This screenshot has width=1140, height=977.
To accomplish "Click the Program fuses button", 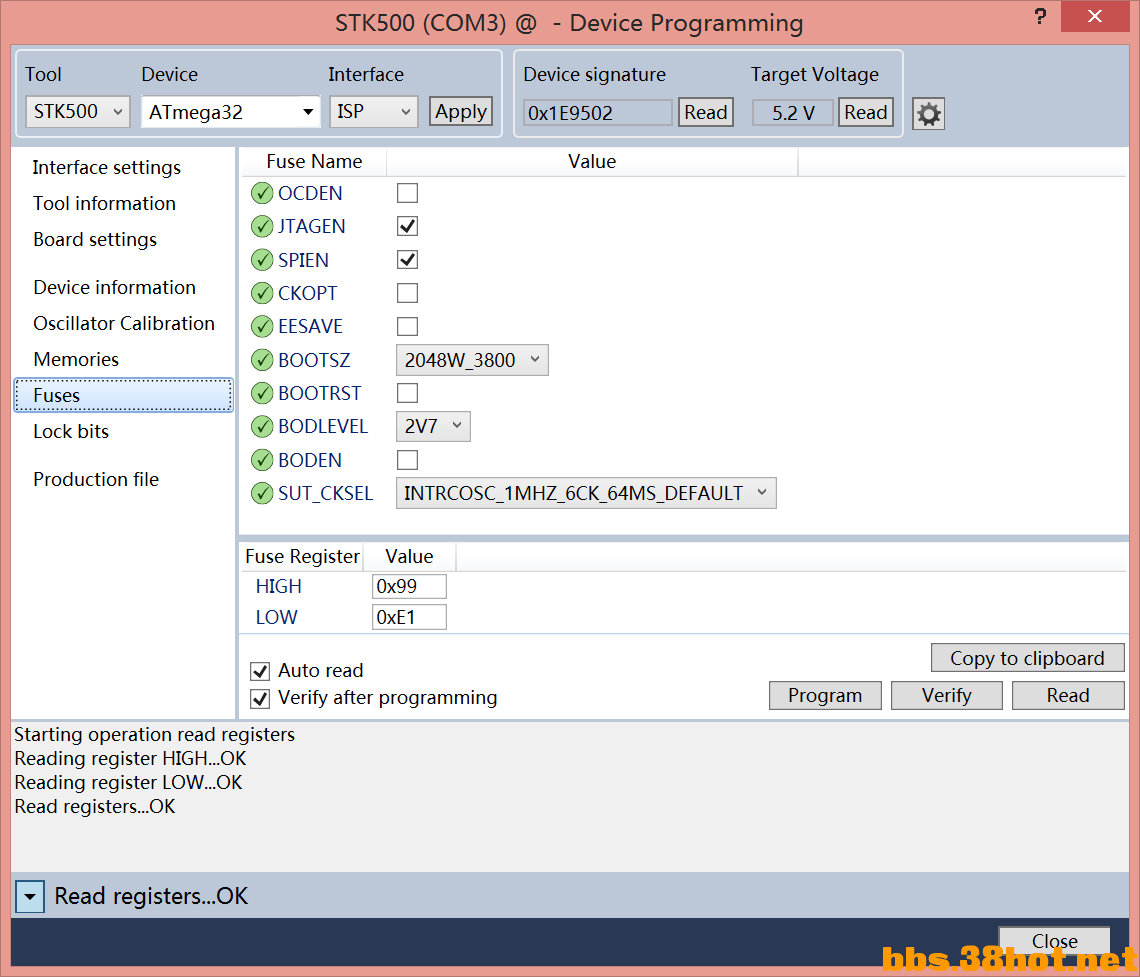I will [825, 696].
